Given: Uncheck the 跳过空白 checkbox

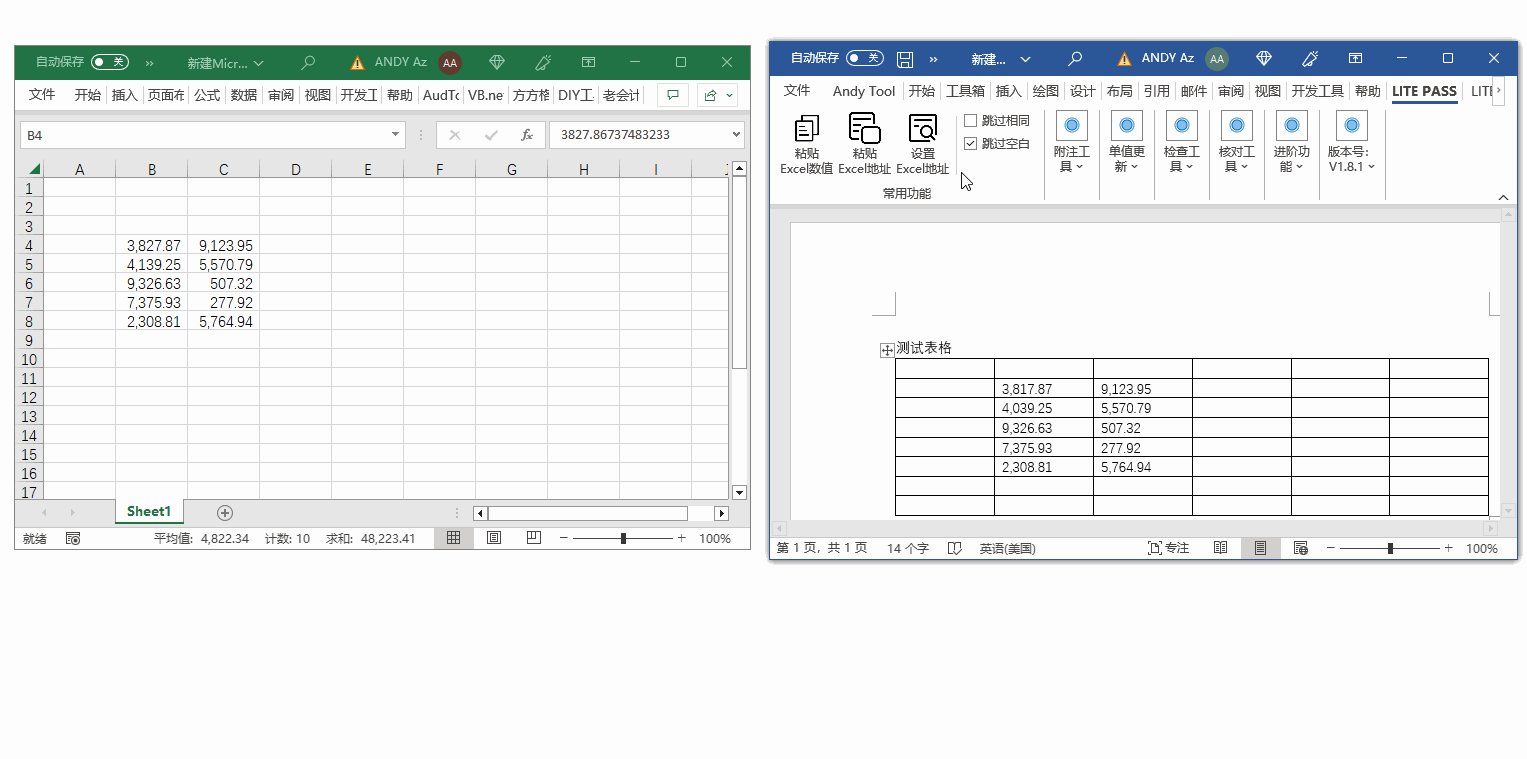Looking at the screenshot, I should (x=970, y=144).
